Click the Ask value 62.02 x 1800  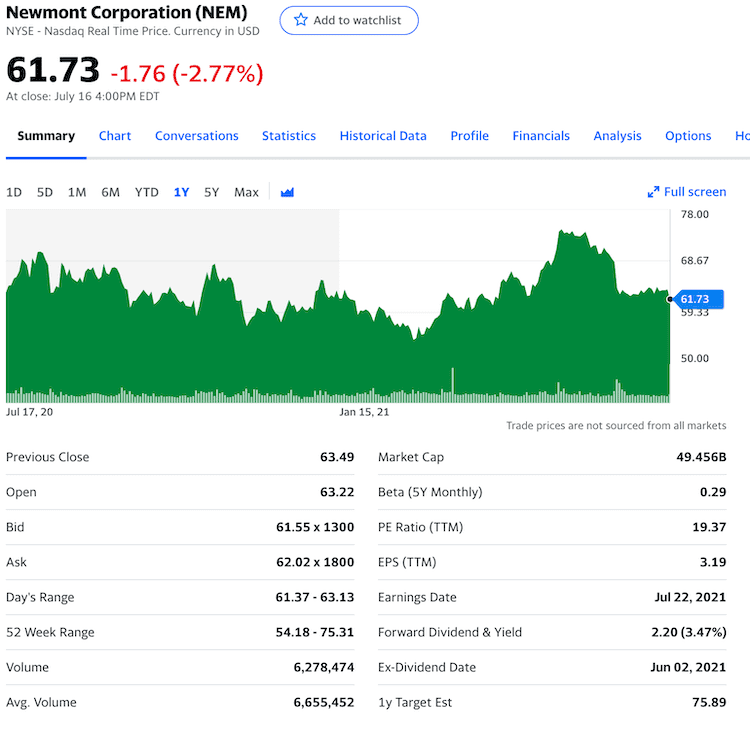315,562
